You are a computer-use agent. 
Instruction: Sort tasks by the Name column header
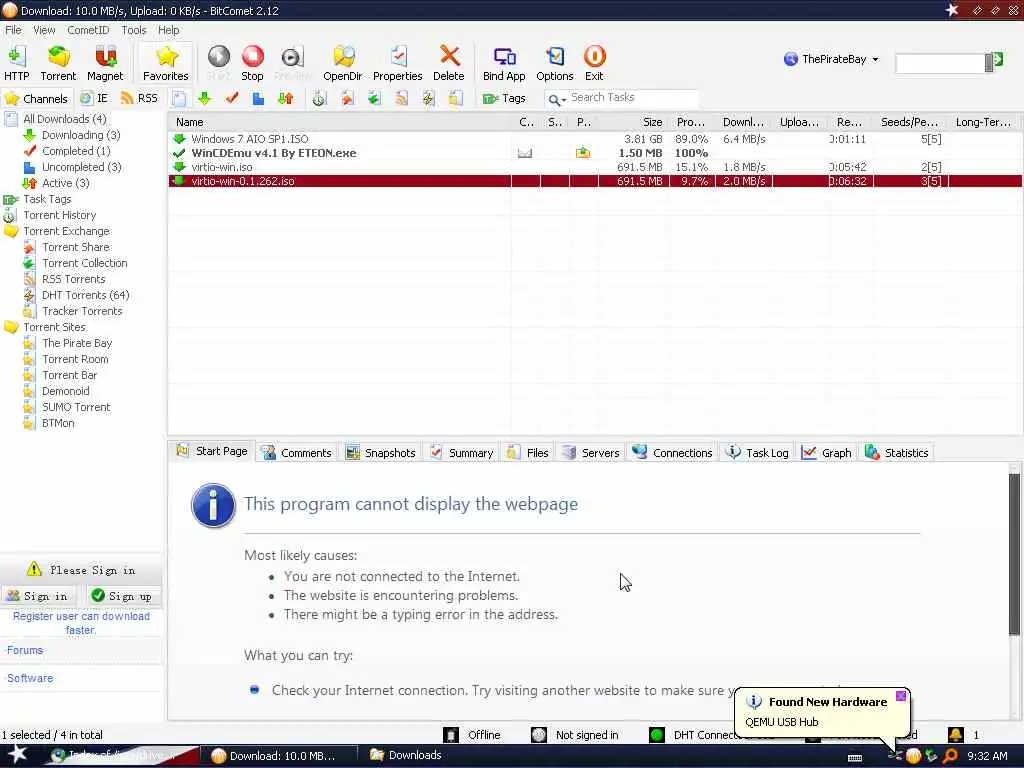coord(340,122)
